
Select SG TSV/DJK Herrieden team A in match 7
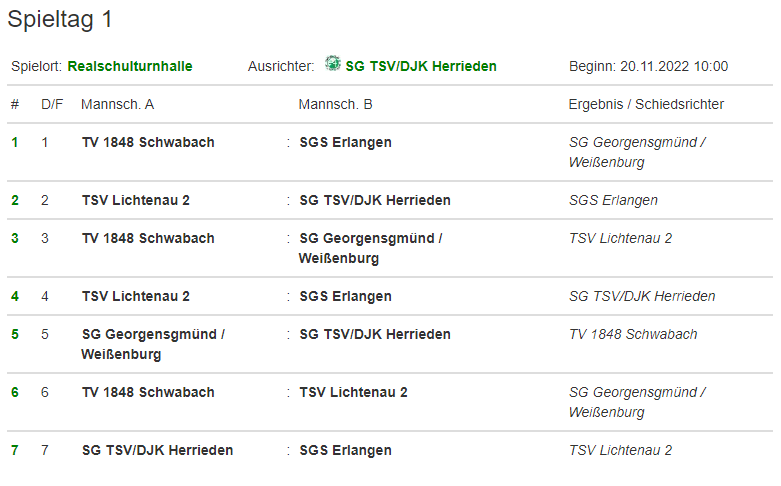point(157,450)
